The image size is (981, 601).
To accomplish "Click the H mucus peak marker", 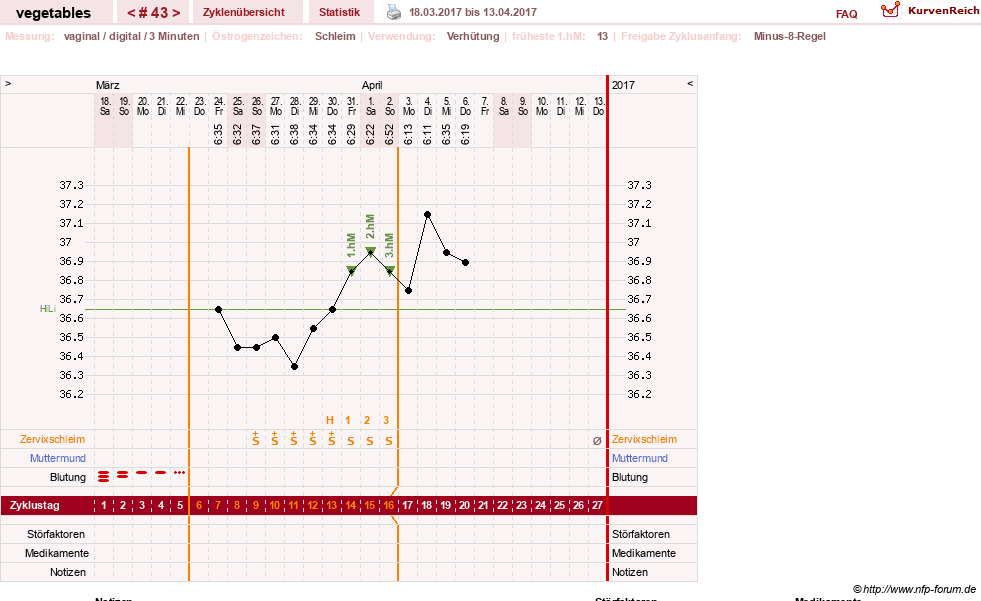I will point(330,420).
